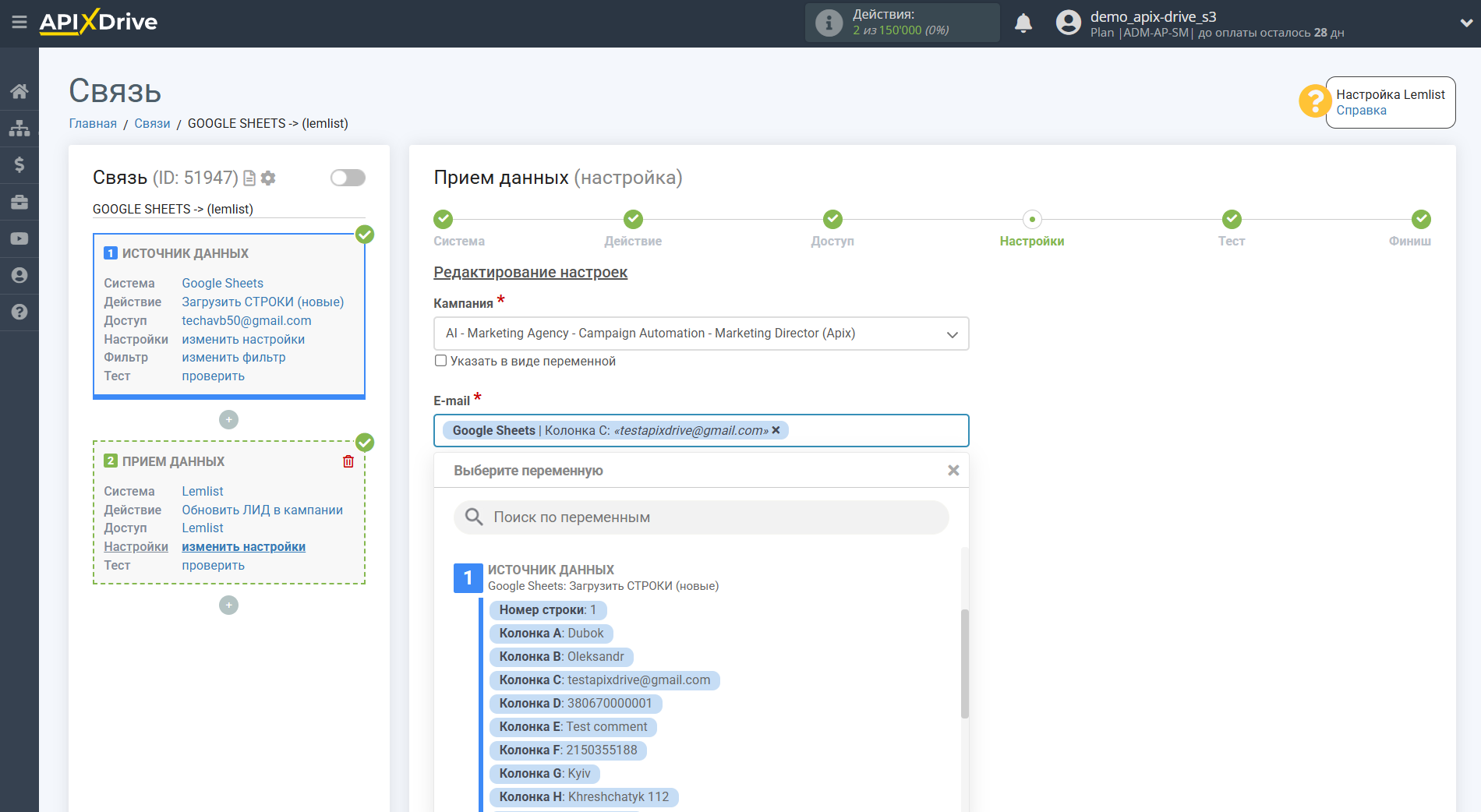The height and width of the screenshot is (812, 1481).
Task: Click проверить in the source block
Action: click(x=213, y=376)
